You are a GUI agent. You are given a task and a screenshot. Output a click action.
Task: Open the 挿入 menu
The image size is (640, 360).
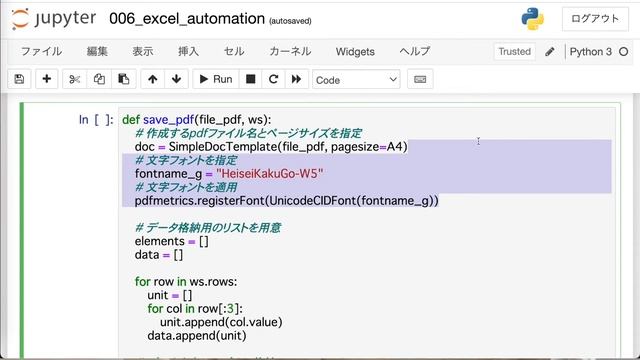point(189,51)
